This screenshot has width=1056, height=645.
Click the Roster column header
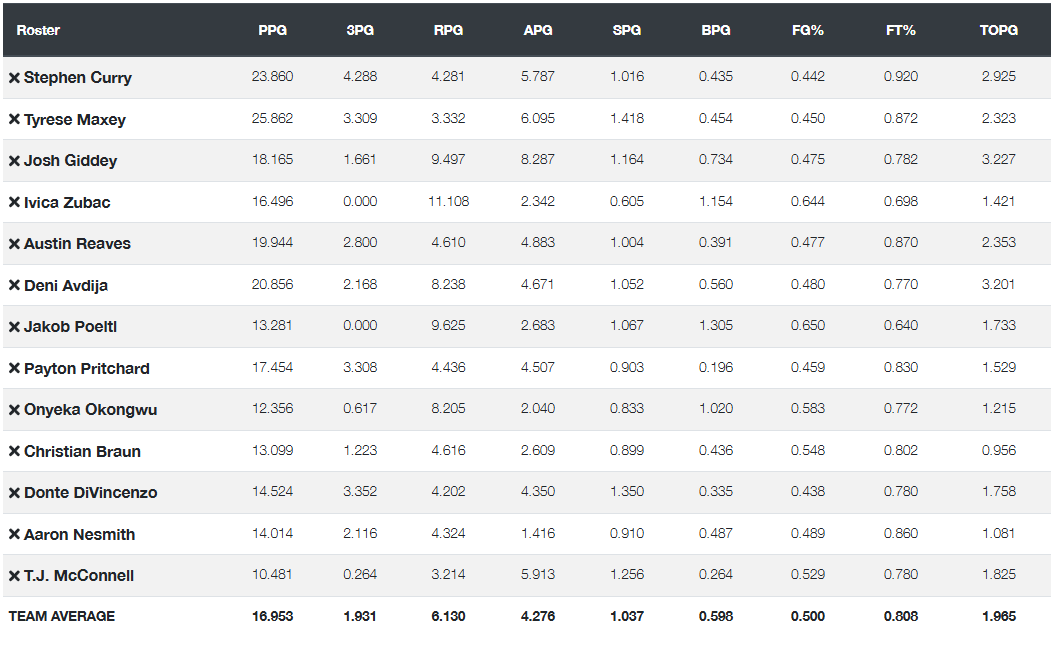(38, 30)
